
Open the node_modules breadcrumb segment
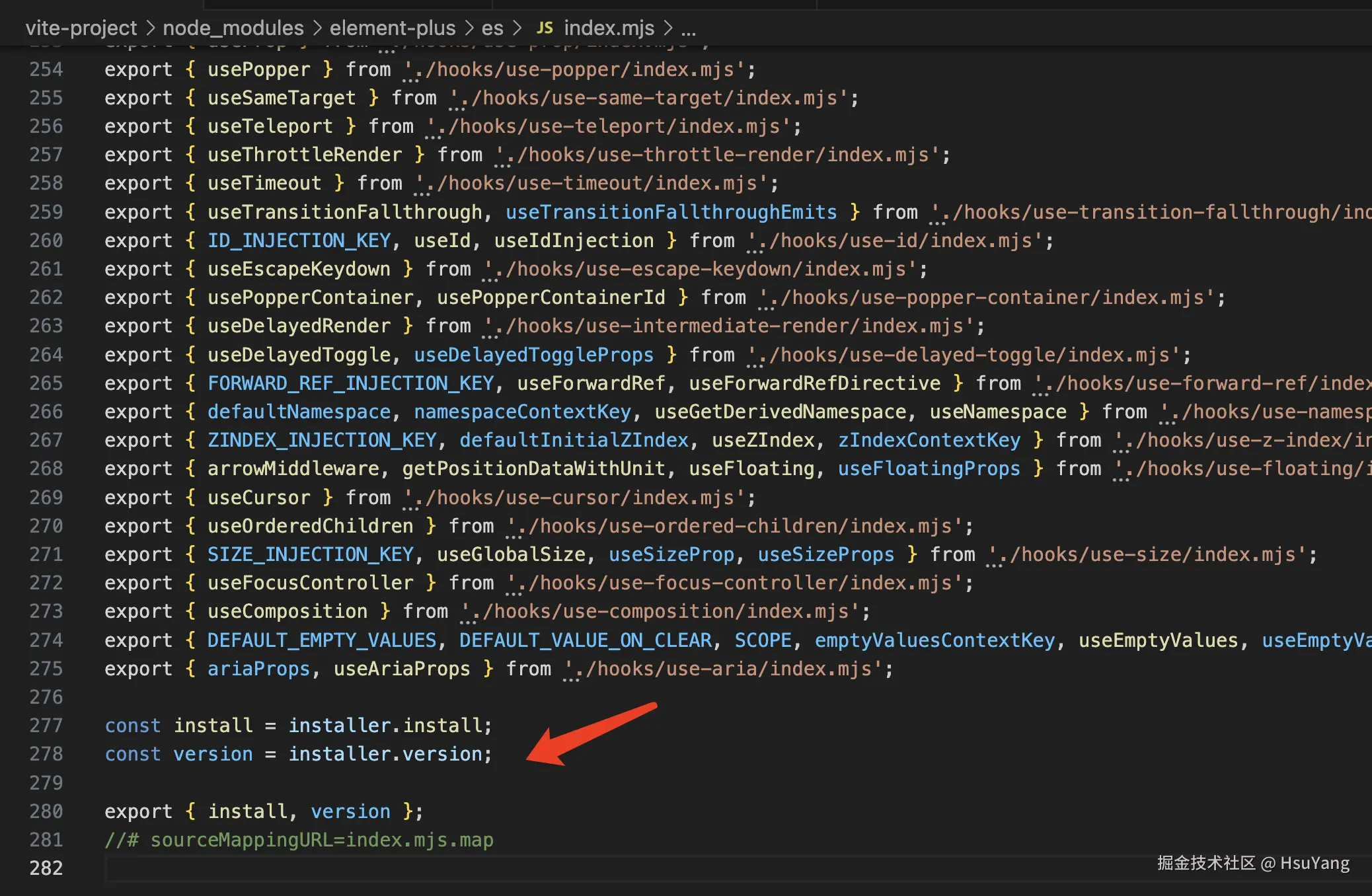pos(233,28)
